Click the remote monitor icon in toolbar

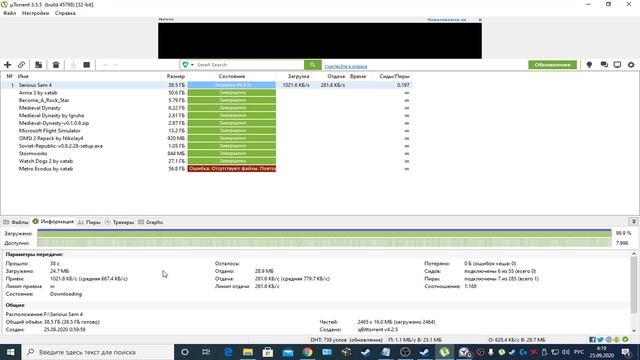pyautogui.click(x=617, y=65)
